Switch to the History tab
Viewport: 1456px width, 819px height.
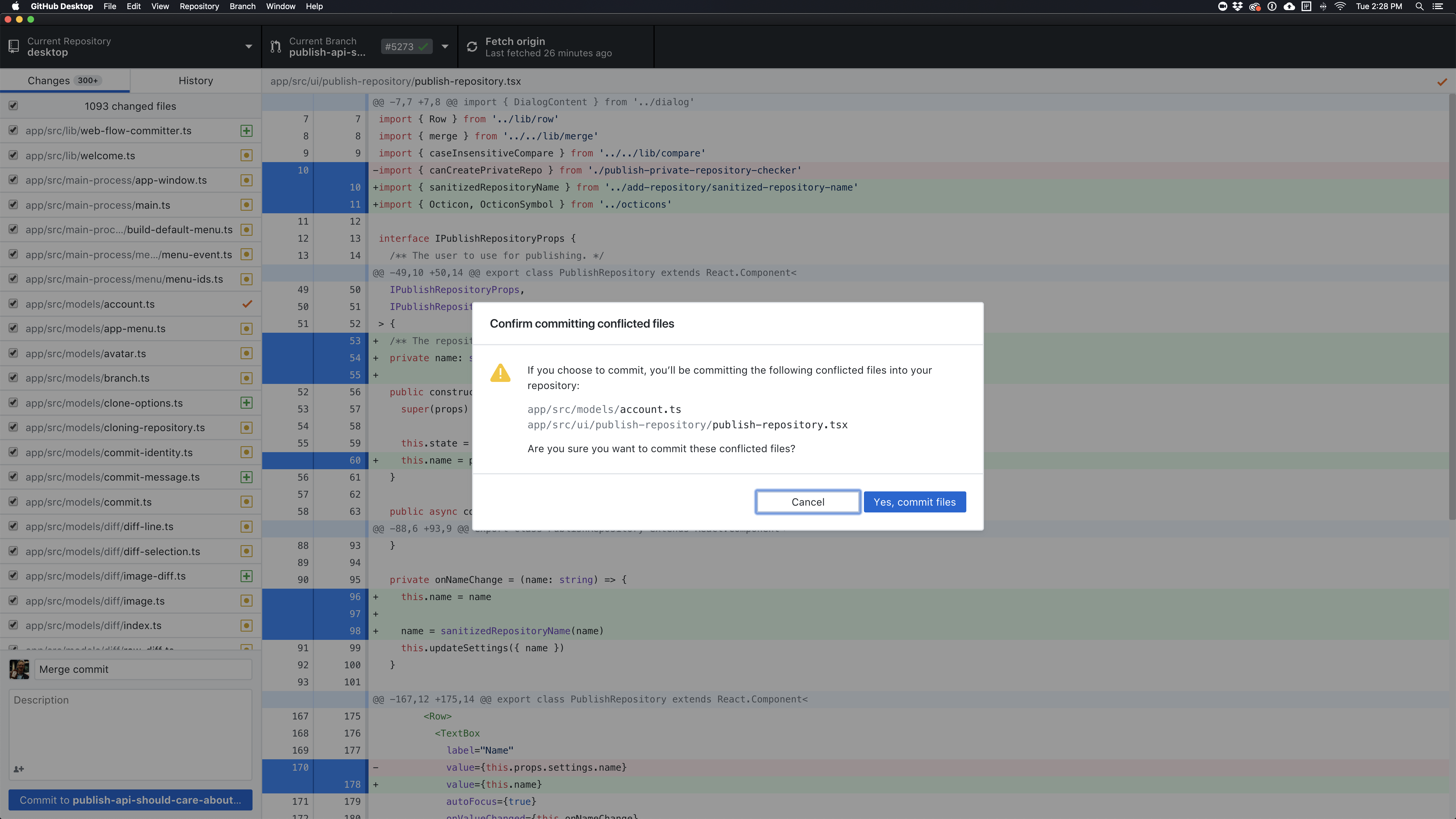(196, 81)
